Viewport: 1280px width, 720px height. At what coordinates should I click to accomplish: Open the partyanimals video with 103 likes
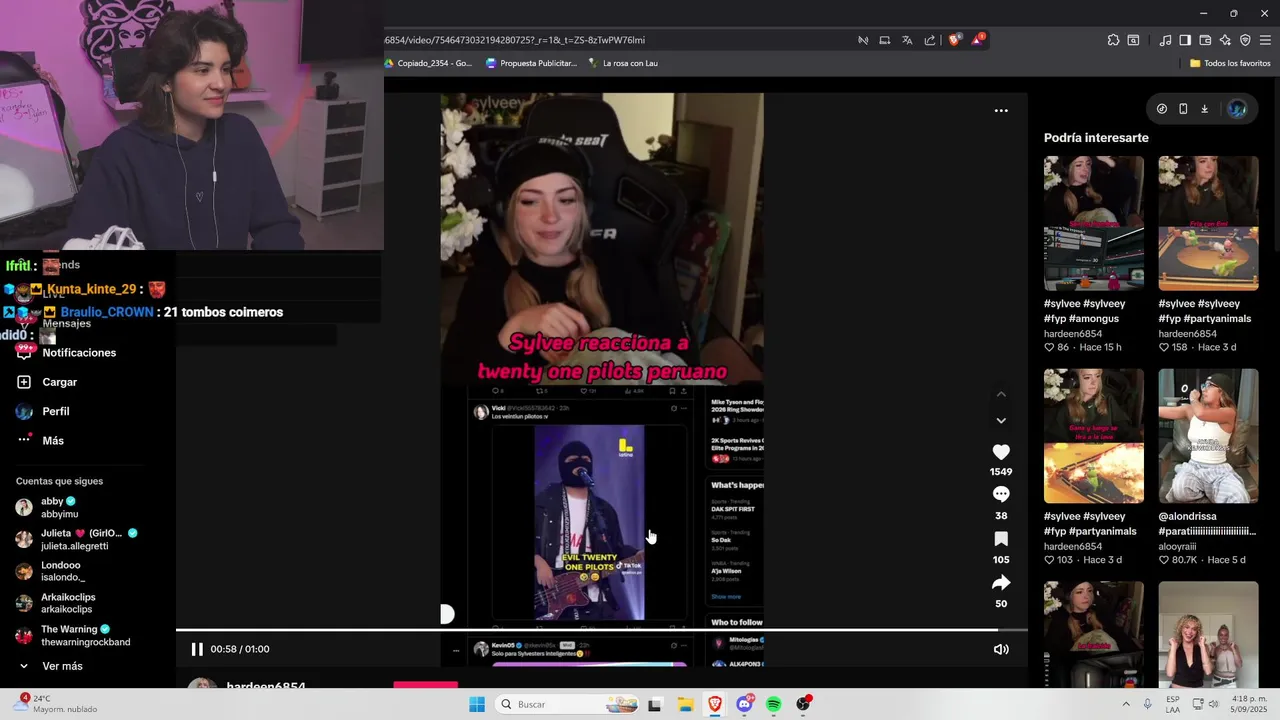tap(1094, 436)
